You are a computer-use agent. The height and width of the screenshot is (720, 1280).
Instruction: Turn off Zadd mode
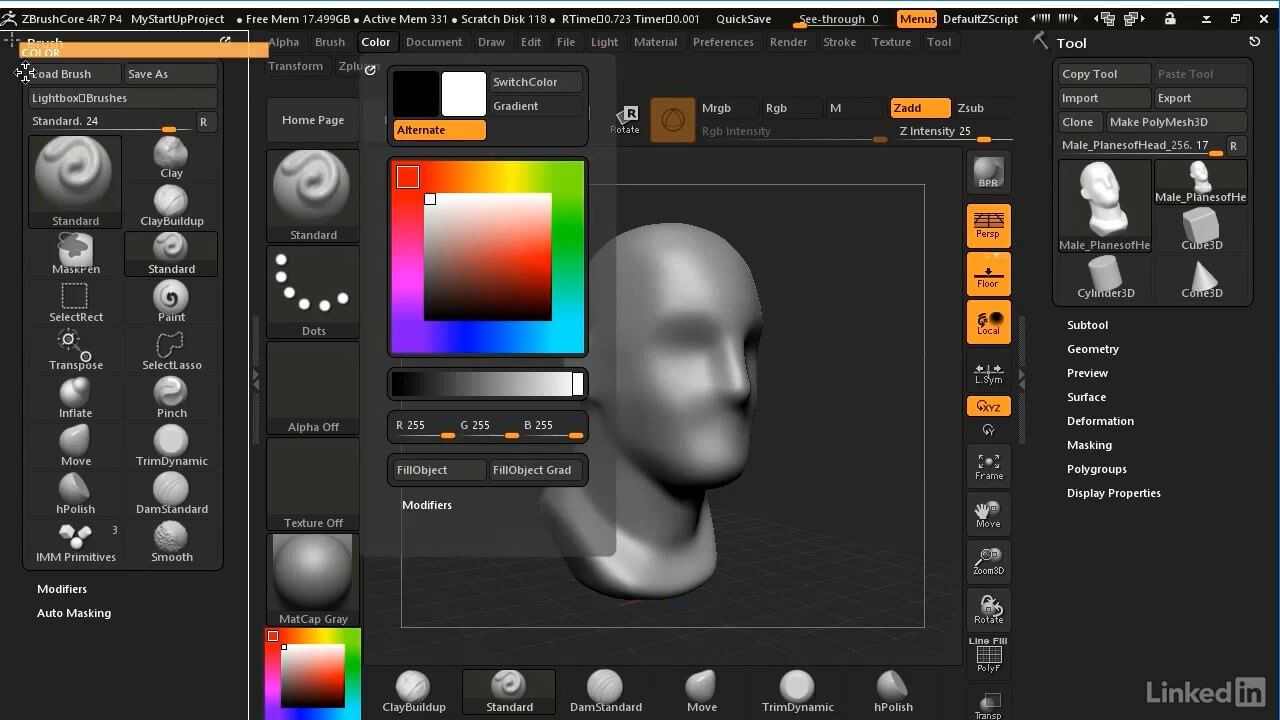click(x=919, y=108)
